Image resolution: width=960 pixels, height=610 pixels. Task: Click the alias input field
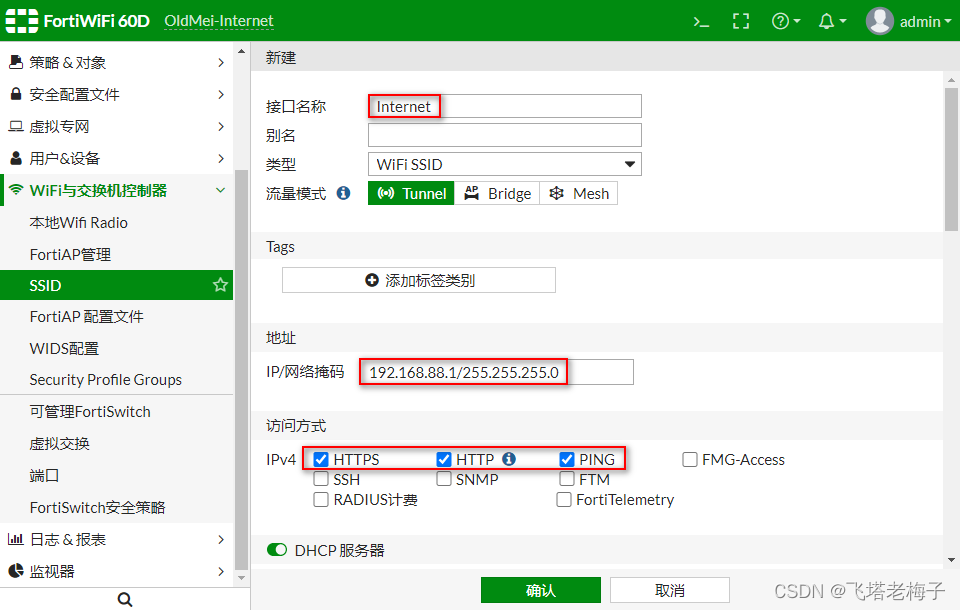(504, 135)
